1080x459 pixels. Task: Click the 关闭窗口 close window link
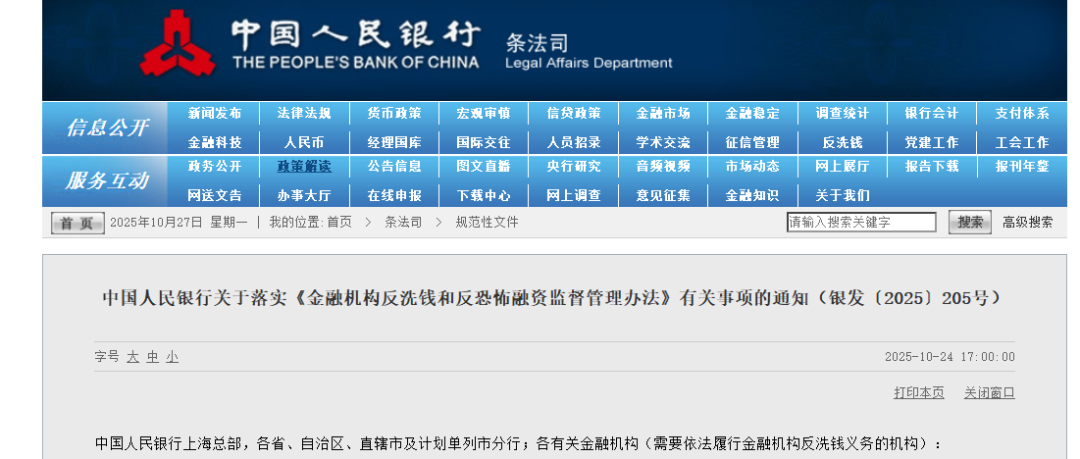point(989,393)
